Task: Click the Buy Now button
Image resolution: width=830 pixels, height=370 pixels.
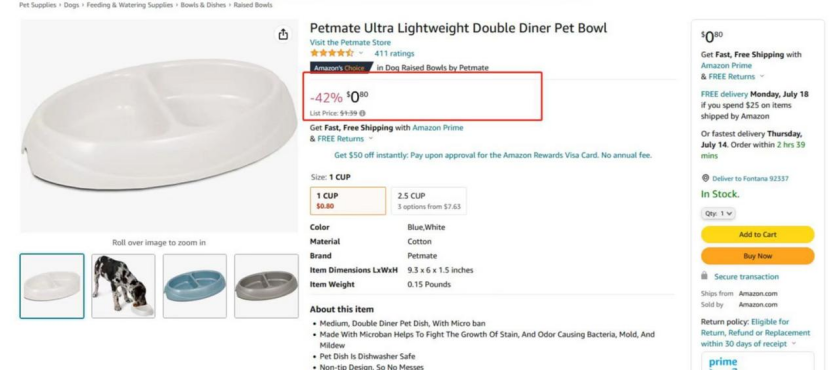Action: (x=757, y=256)
